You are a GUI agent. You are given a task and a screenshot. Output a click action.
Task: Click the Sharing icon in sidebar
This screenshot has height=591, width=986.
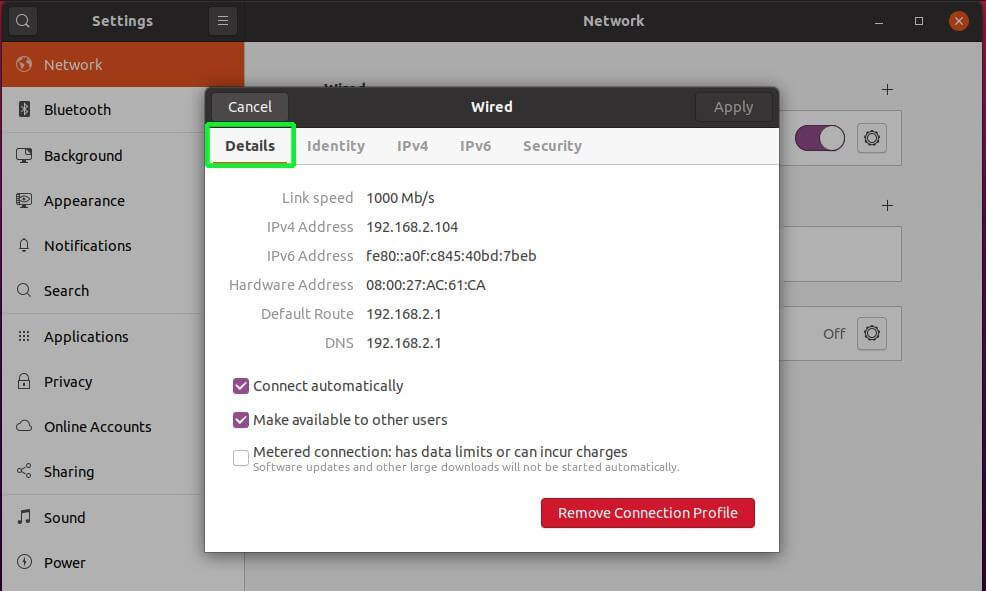[24, 472]
